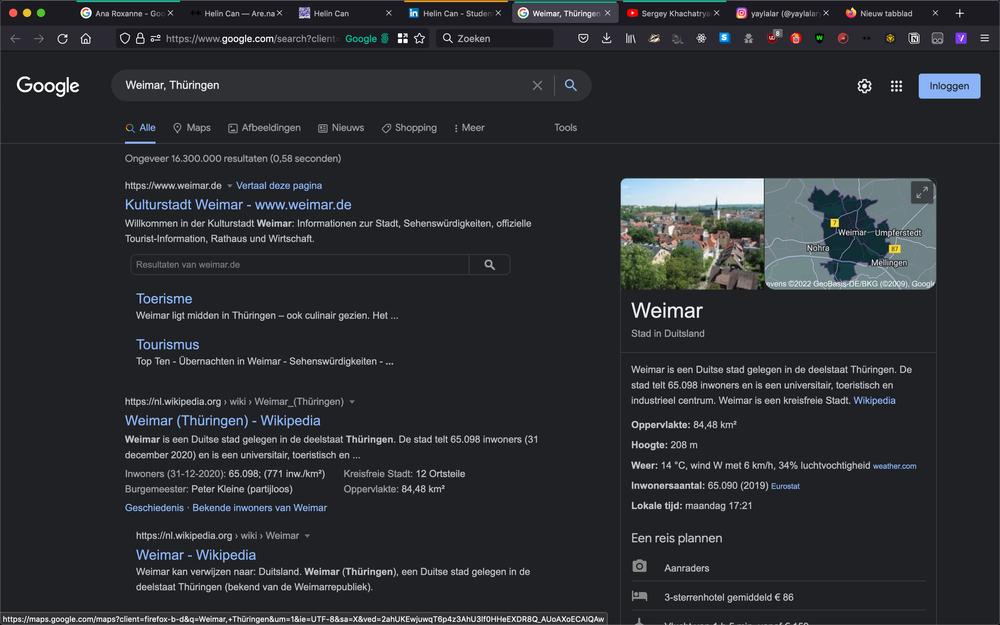Viewport: 1000px width, 625px height.
Task: Select the Afbeeldingen search filter
Action: [264, 128]
